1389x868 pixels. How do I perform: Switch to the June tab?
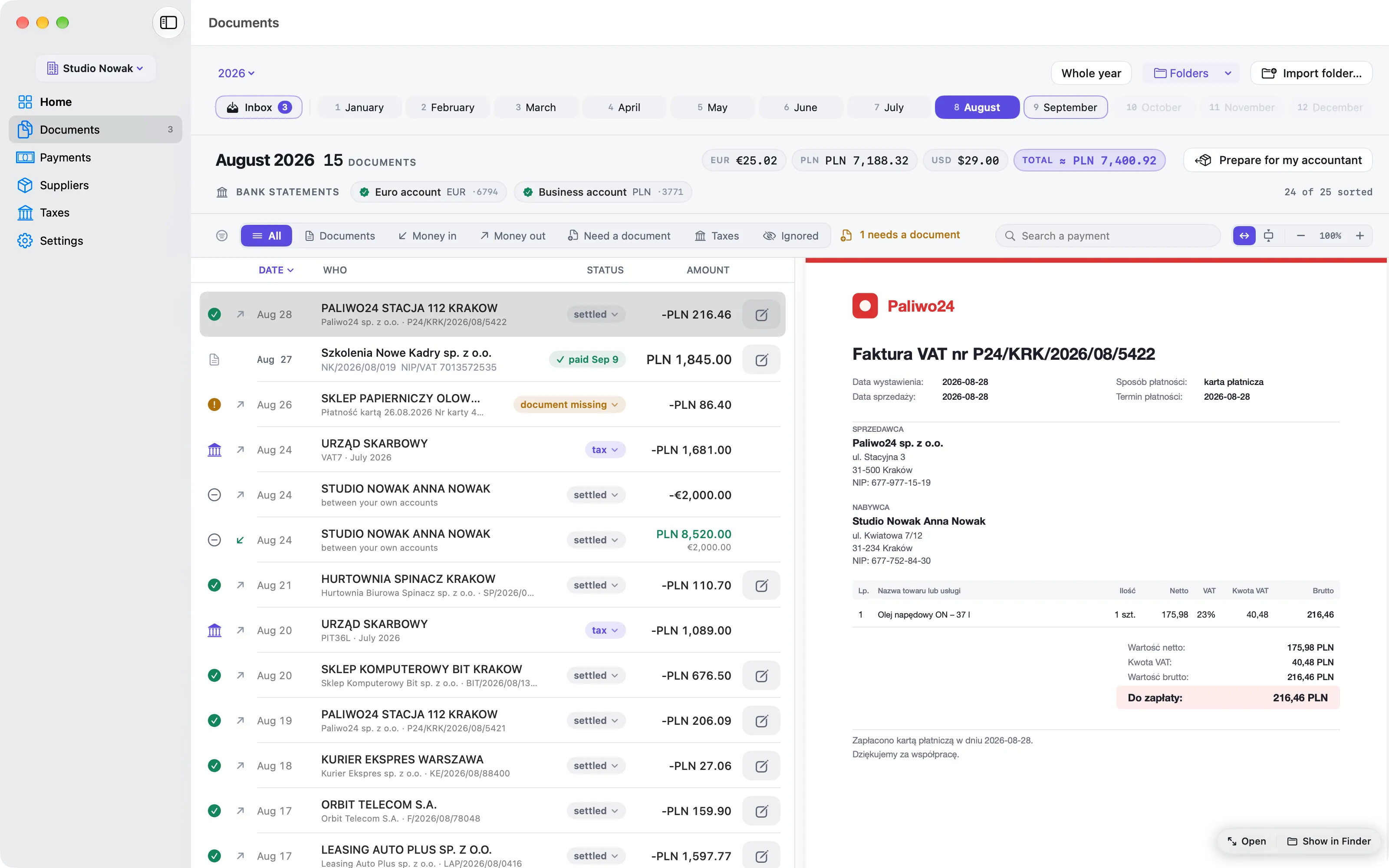pos(801,107)
